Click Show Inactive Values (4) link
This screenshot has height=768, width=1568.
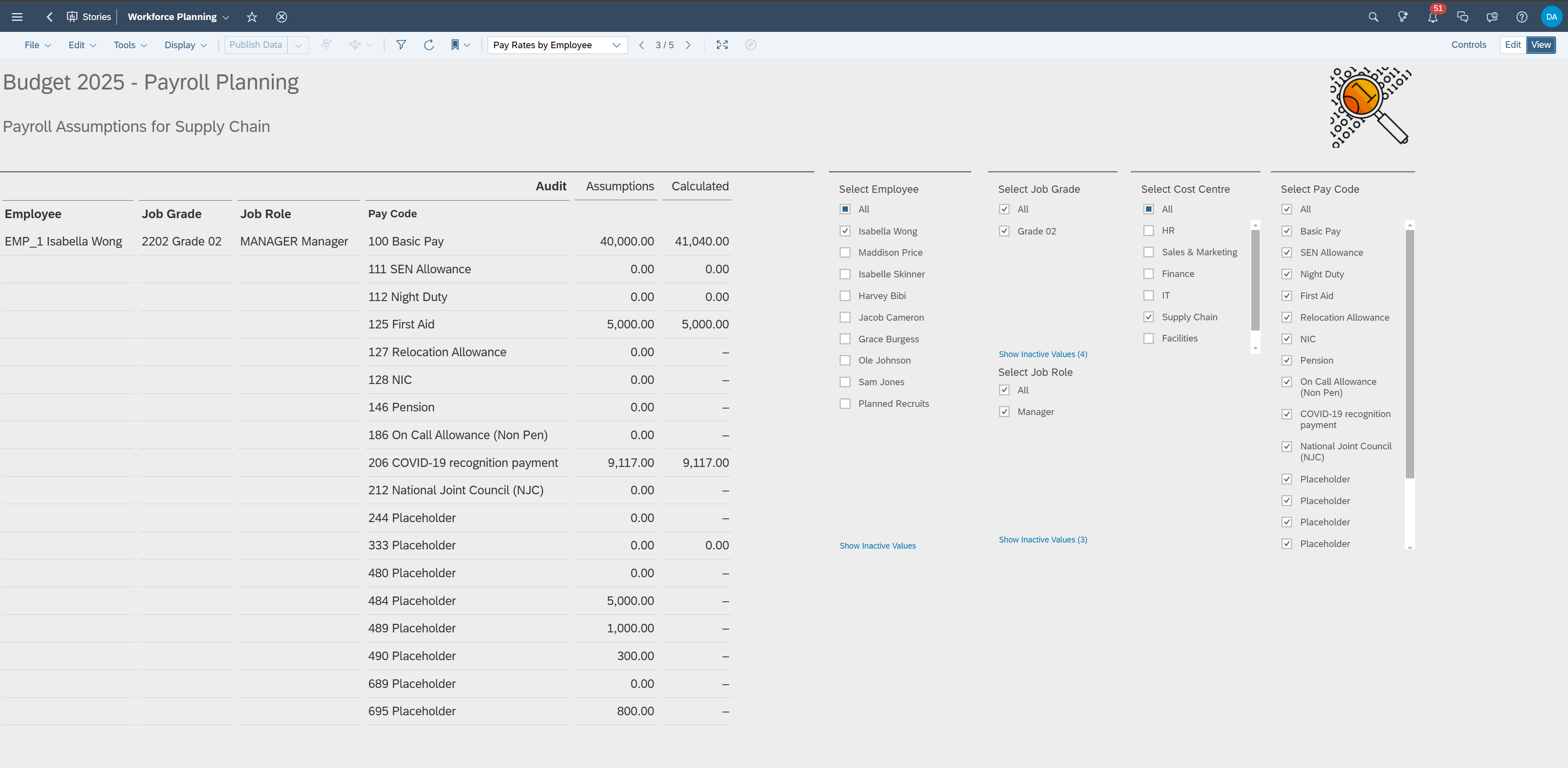[1043, 354]
